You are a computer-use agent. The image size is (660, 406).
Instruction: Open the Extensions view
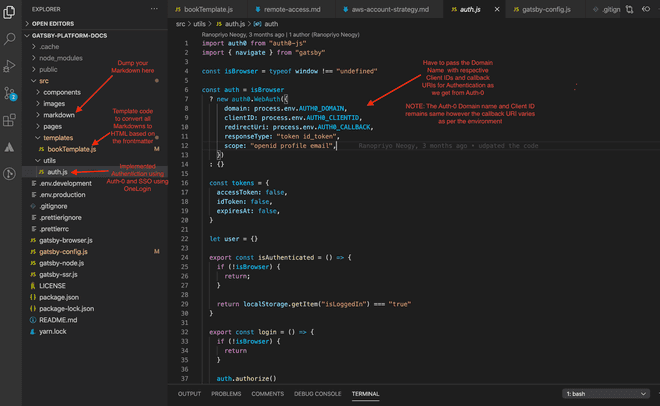point(9,120)
